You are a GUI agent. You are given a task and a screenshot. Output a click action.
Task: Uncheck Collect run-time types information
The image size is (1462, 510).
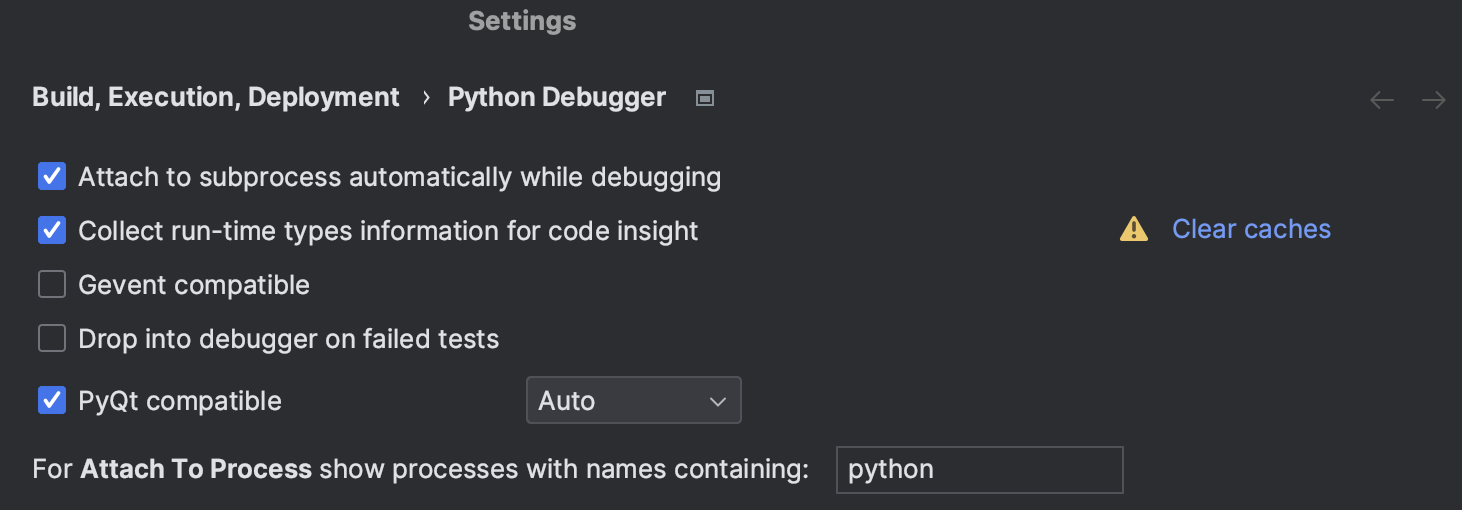52,231
